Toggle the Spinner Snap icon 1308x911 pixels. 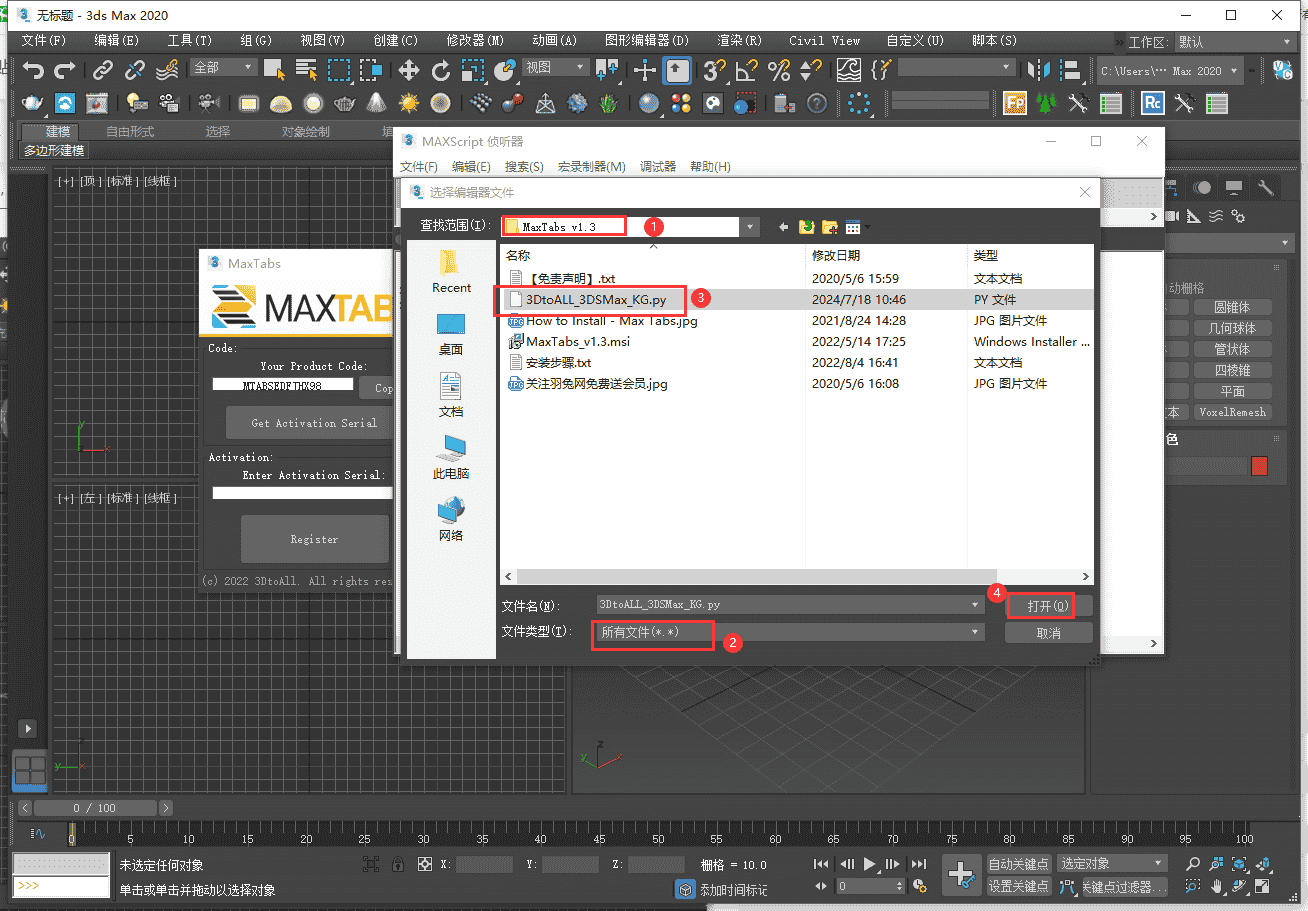[810, 70]
